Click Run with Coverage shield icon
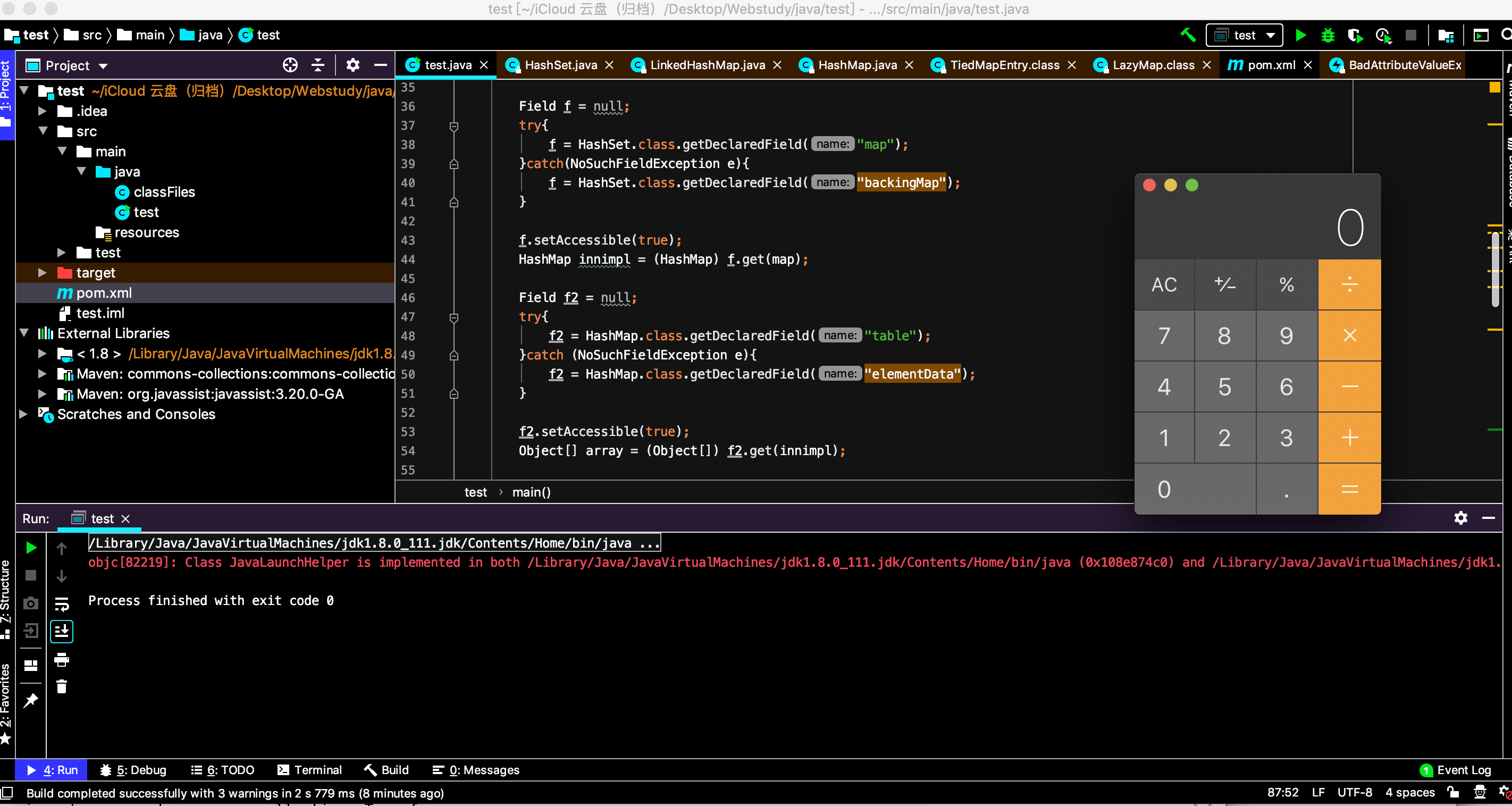 tap(1355, 35)
